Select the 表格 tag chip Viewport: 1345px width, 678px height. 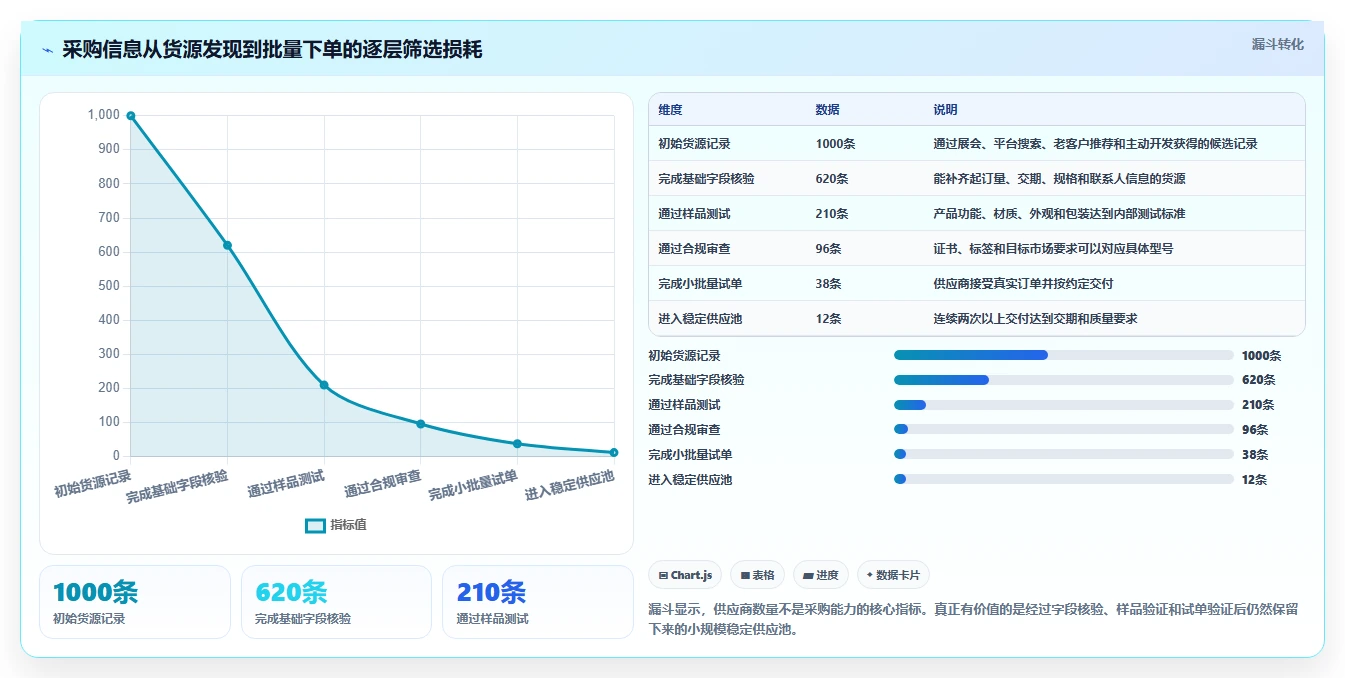(757, 575)
